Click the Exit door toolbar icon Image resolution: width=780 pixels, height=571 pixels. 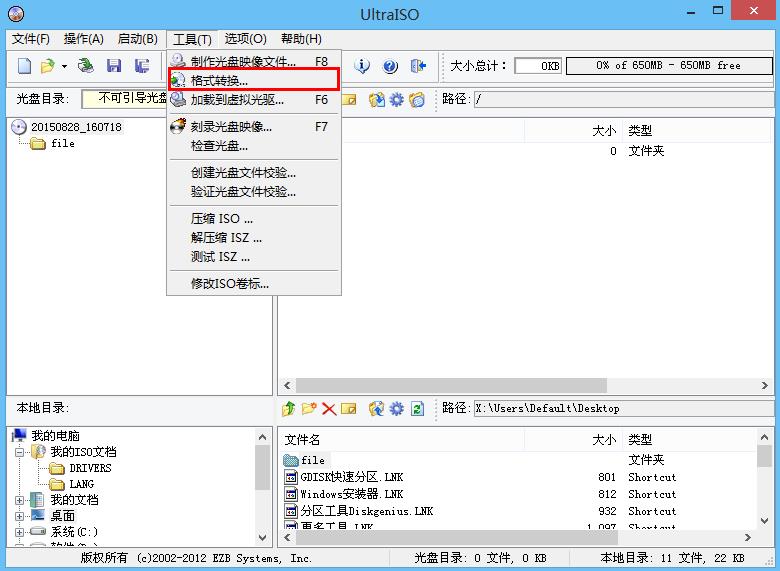pos(418,66)
